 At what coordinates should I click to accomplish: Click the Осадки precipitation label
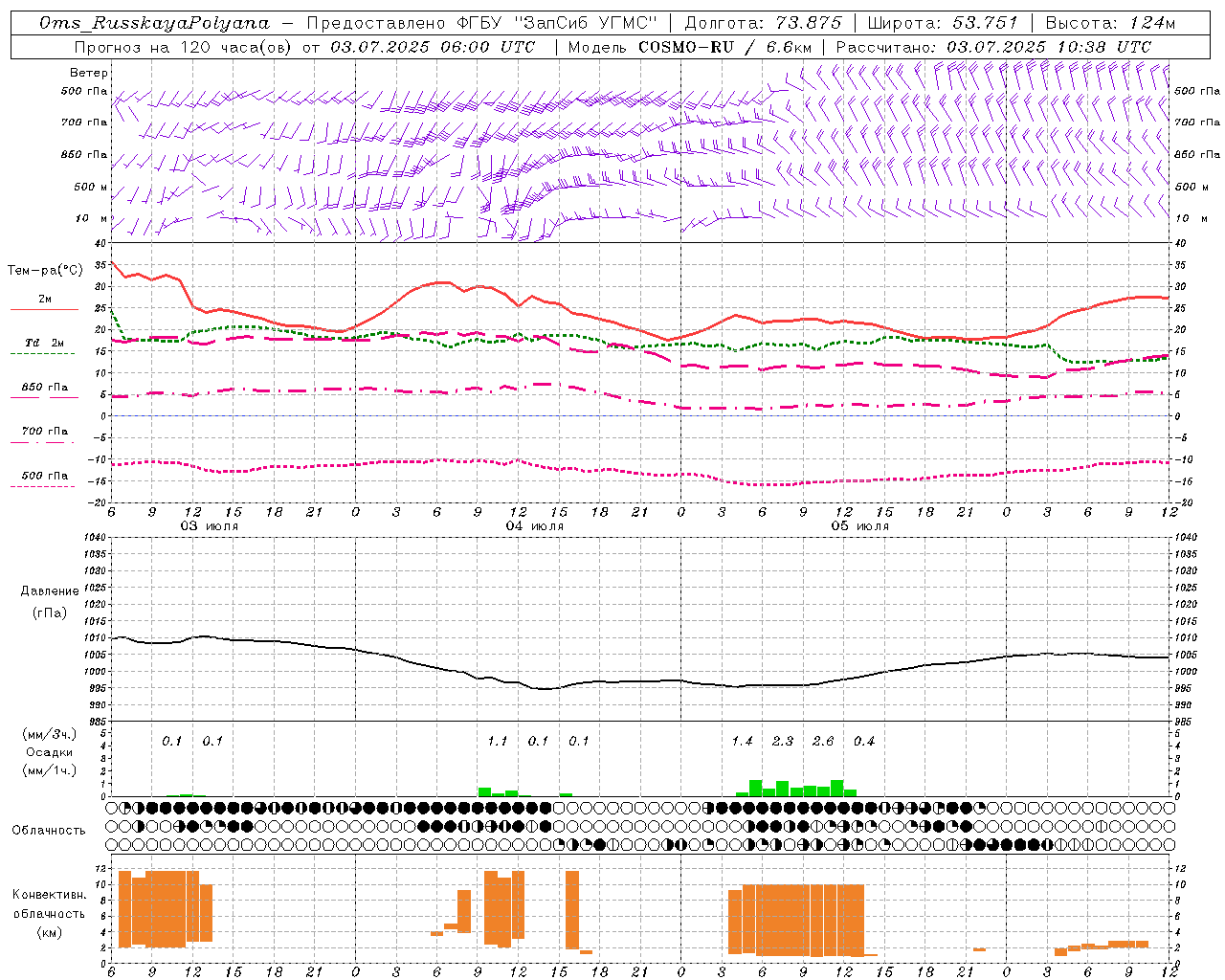tap(49, 752)
